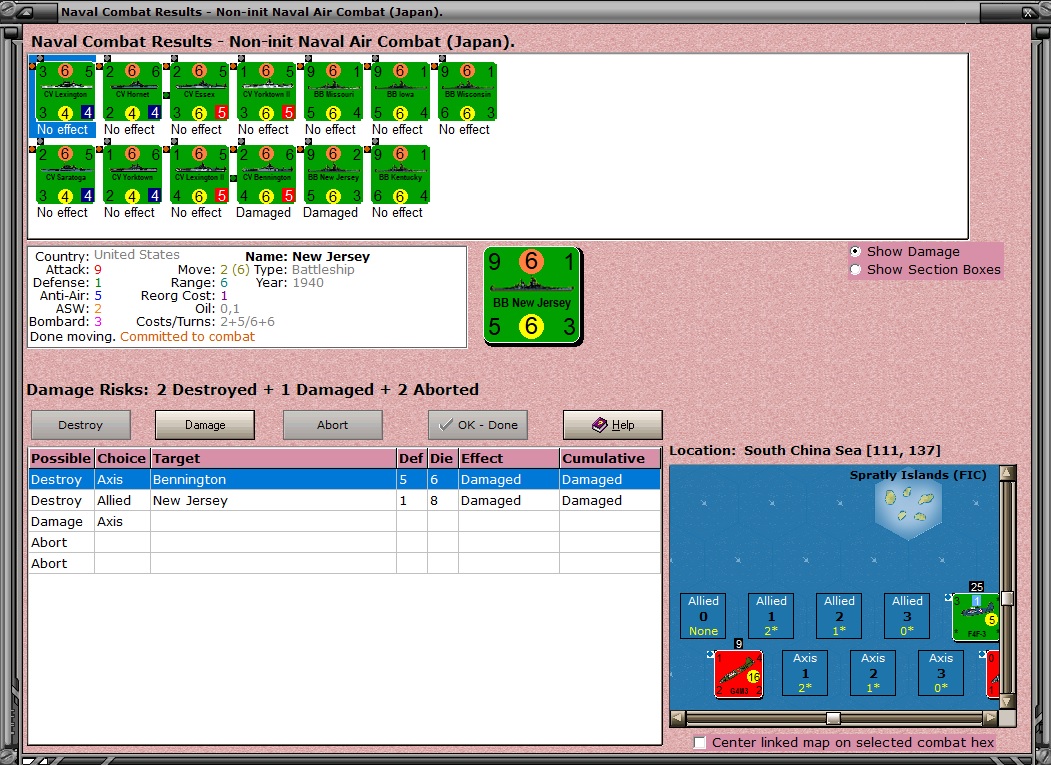
Task: Click the map vertical scrollbar up arrow
Action: [x=1007, y=473]
